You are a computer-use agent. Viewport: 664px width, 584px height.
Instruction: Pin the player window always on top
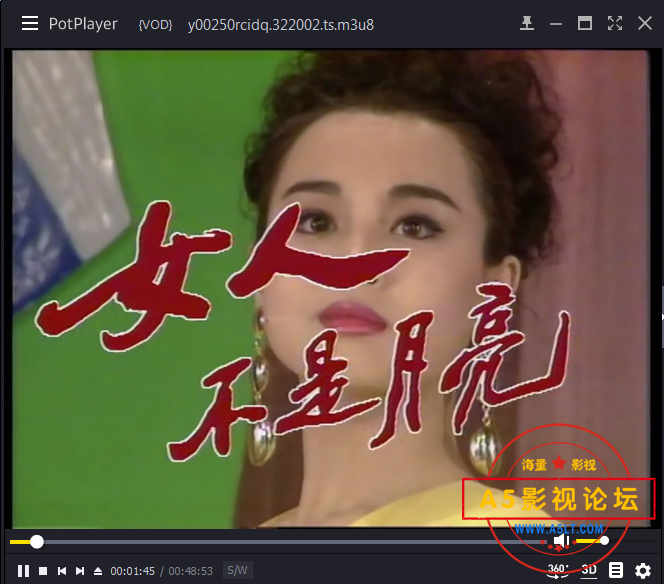(x=527, y=23)
